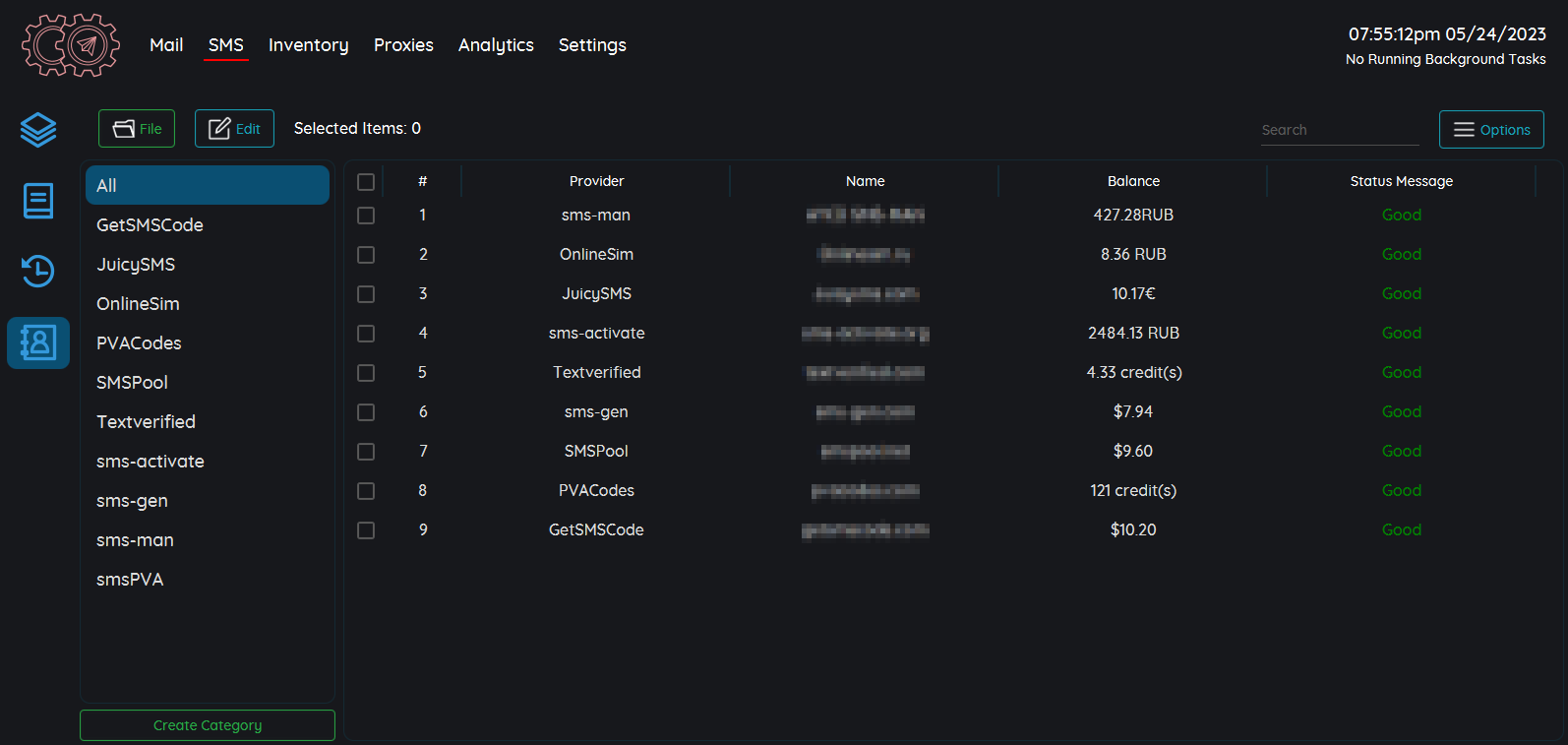Switch to the Proxies tab
The width and height of the screenshot is (1568, 745).
point(403,45)
